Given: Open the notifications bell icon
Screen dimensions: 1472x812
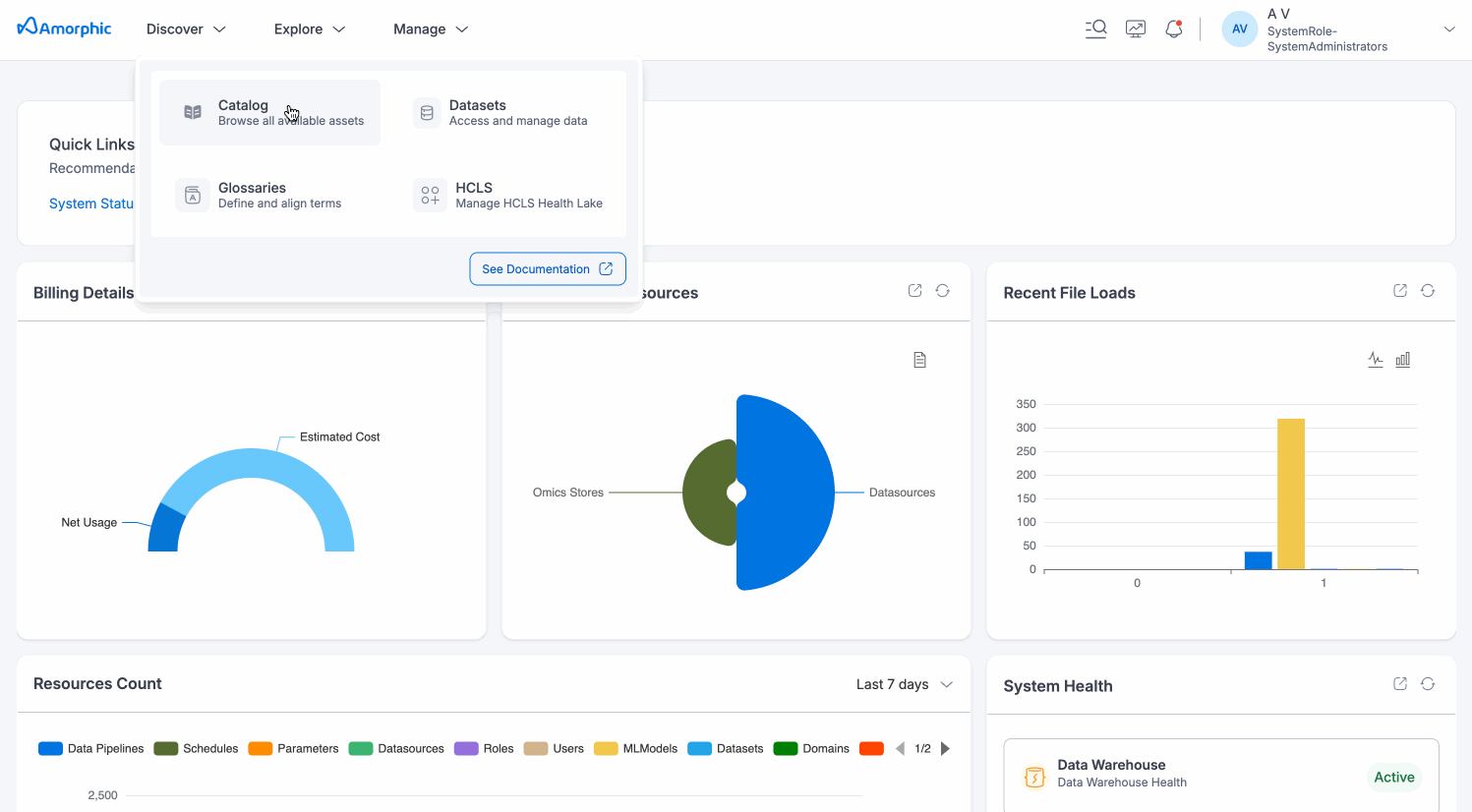Looking at the screenshot, I should click(x=1173, y=29).
